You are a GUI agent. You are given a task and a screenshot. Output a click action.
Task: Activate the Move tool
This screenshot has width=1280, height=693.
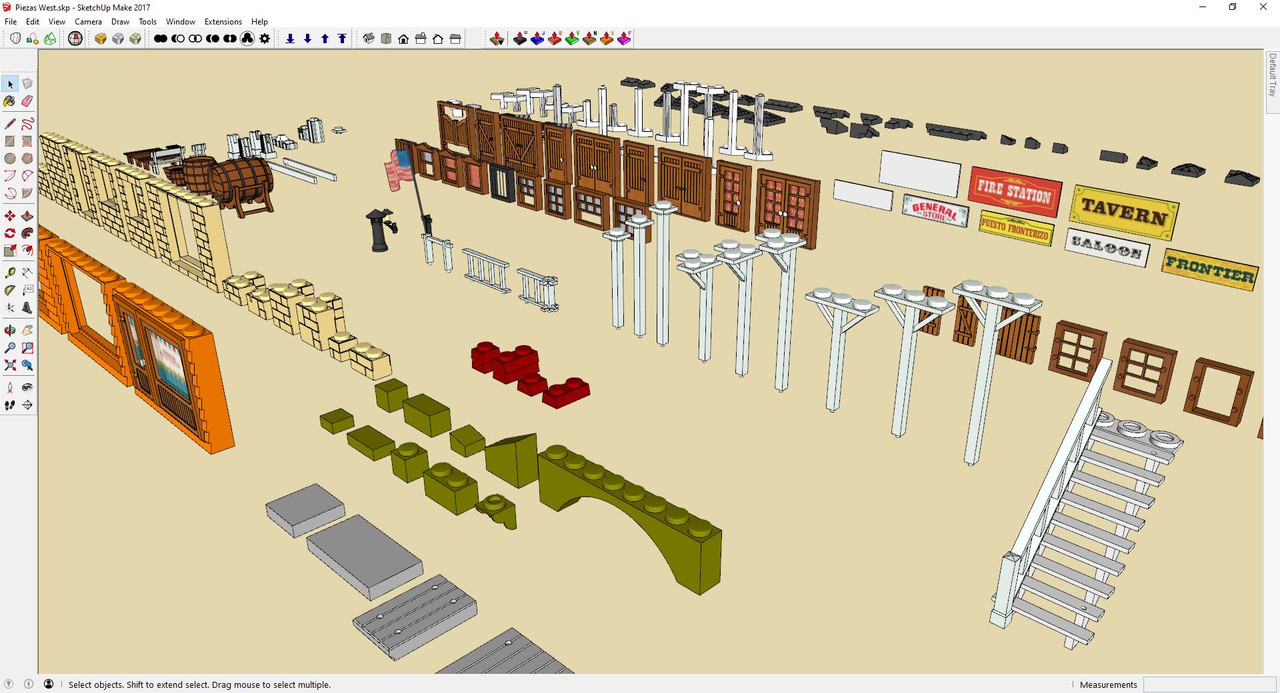(10, 216)
